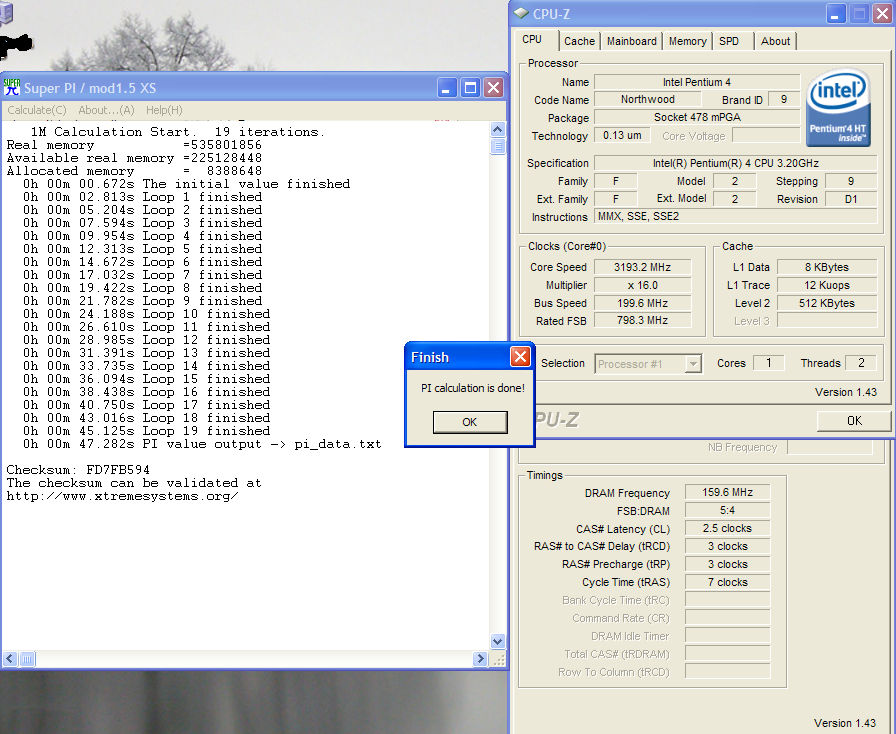Screen dimensions: 896x734
Task: Click the Rated FSB value 798.3 MHz
Action: click(642, 321)
